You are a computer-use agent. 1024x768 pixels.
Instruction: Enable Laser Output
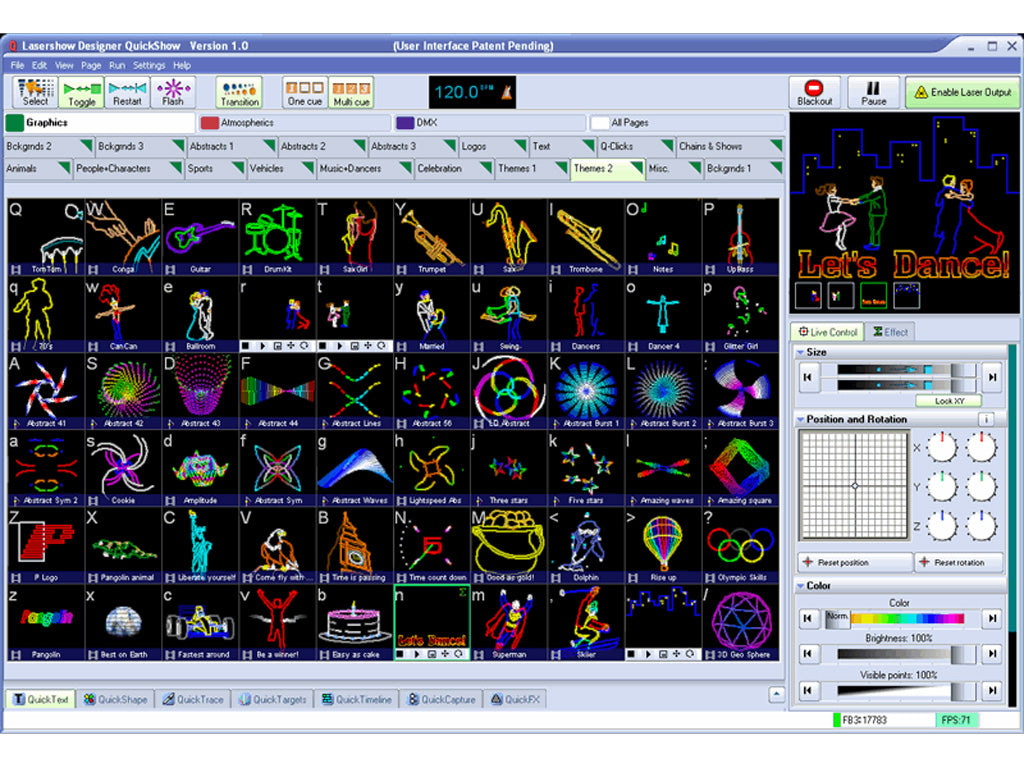(x=963, y=92)
